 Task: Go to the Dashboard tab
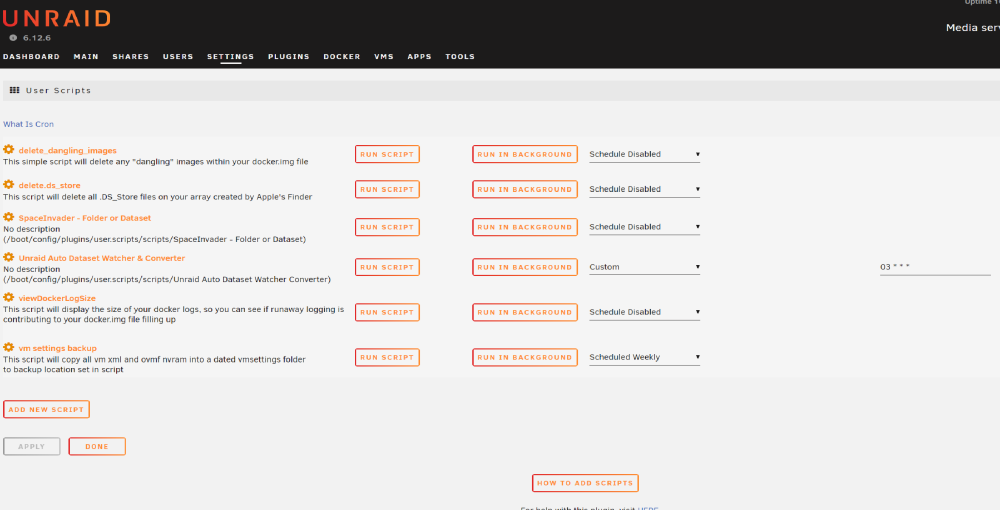[31, 57]
